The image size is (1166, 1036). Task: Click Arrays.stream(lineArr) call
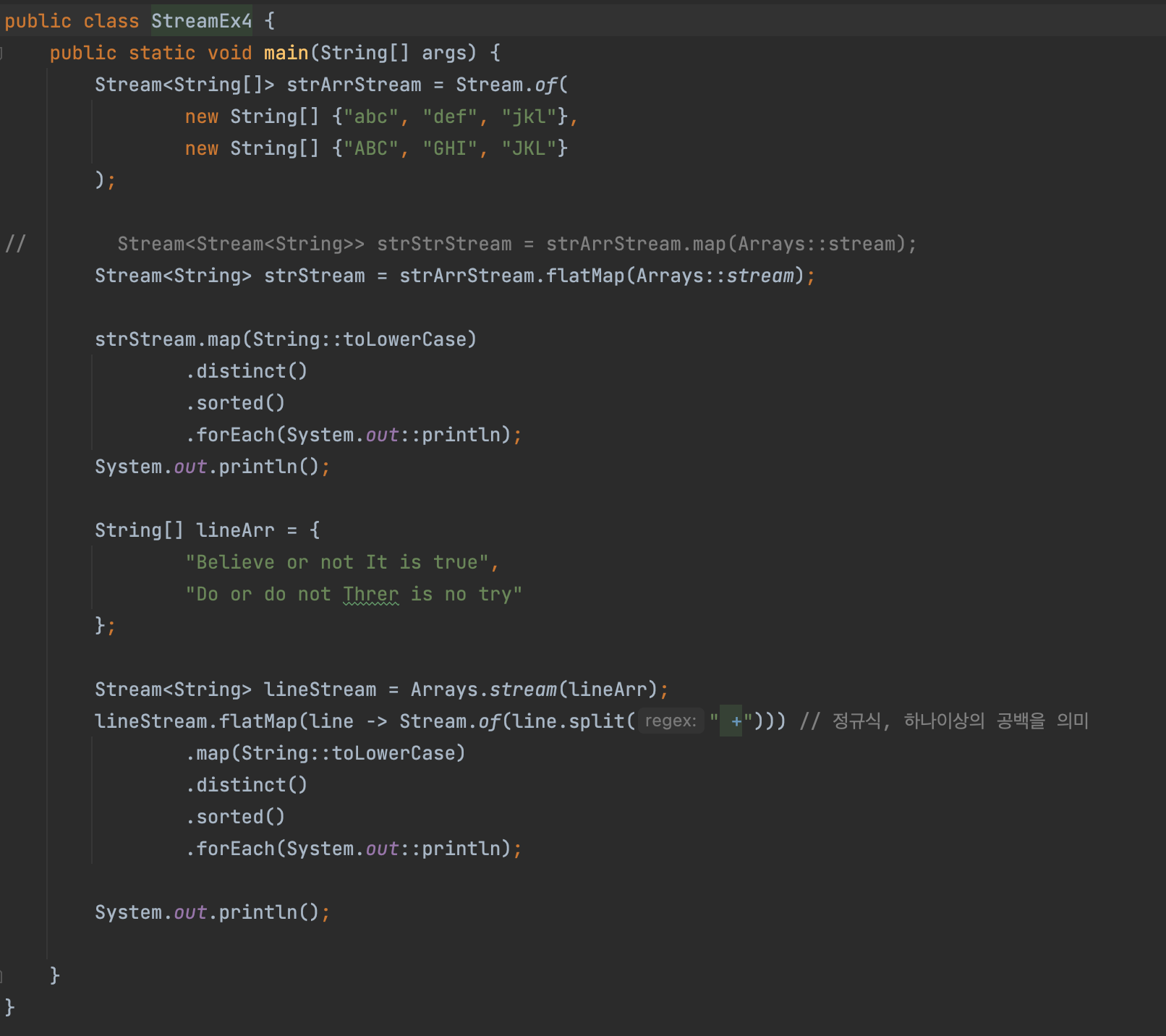tap(534, 689)
